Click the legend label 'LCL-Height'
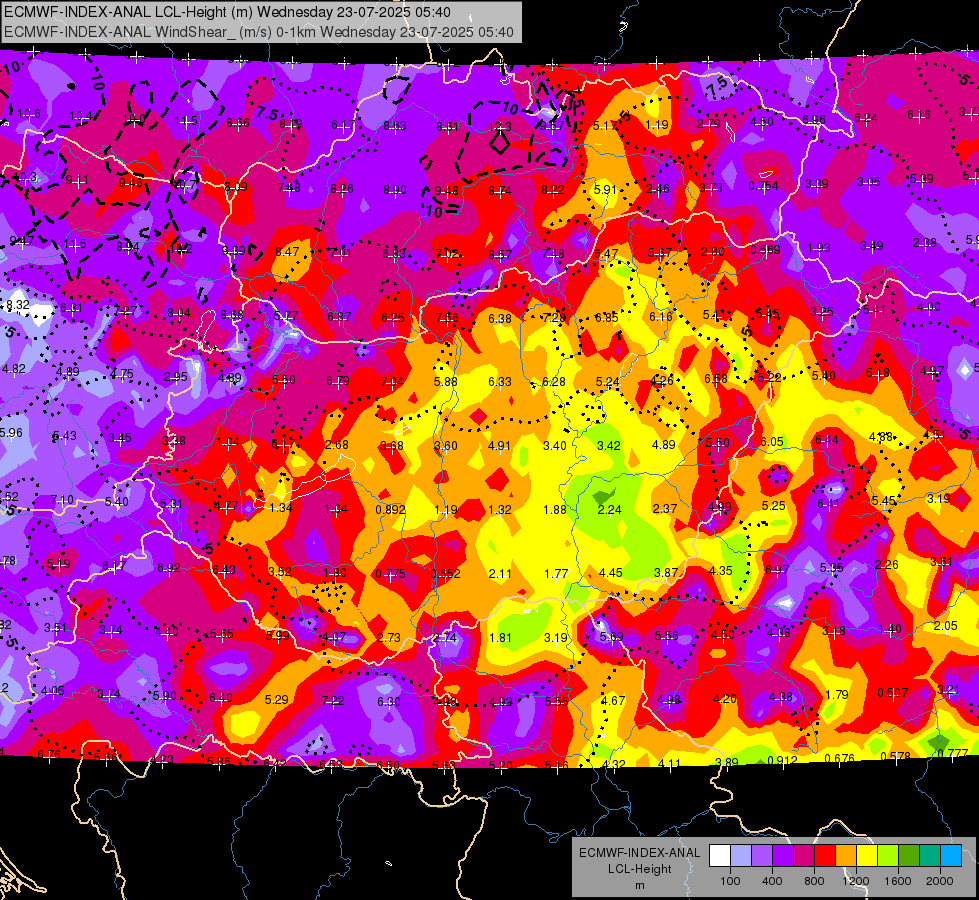 pyautogui.click(x=639, y=869)
